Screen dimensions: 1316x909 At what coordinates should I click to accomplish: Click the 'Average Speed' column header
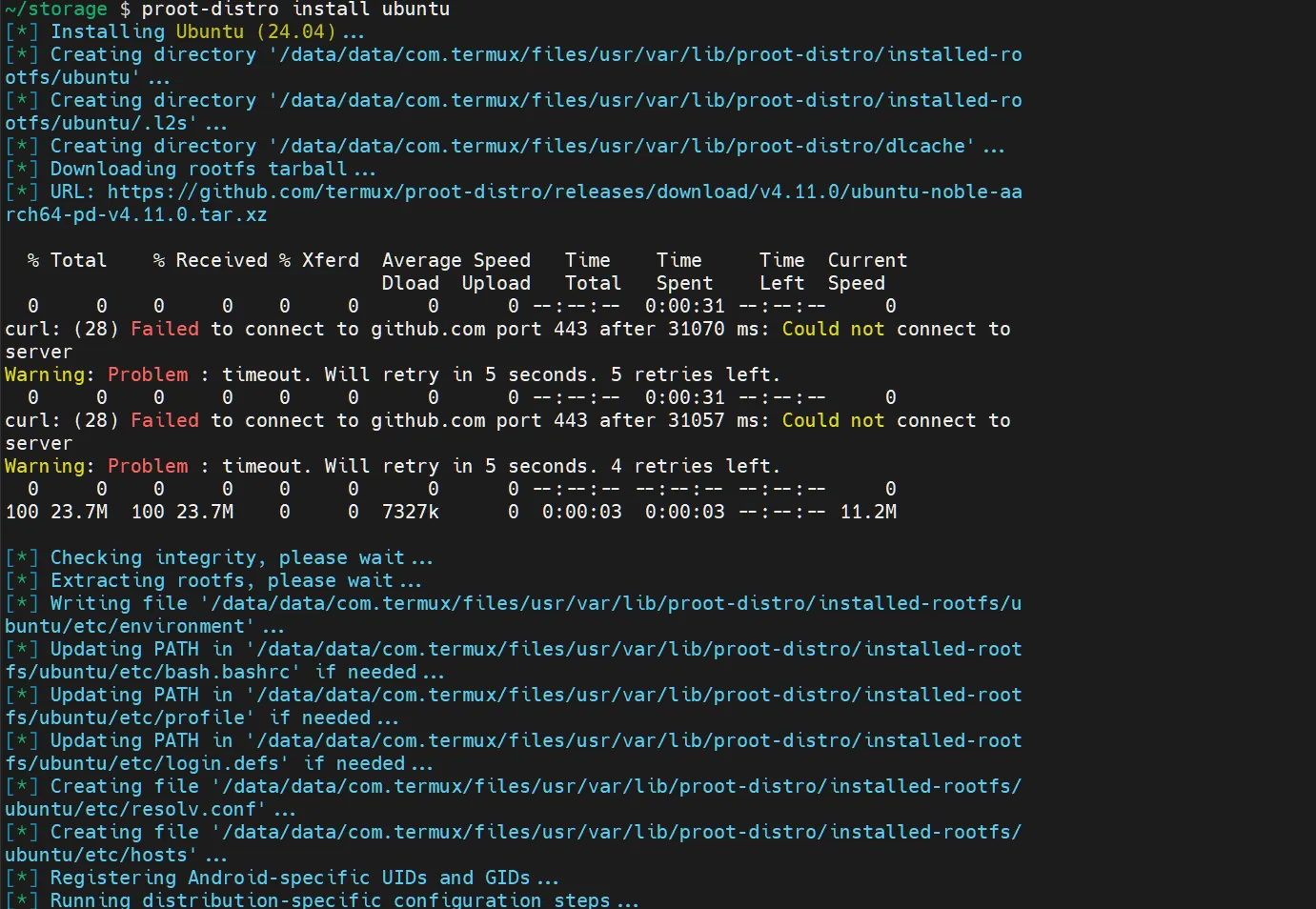point(456,261)
